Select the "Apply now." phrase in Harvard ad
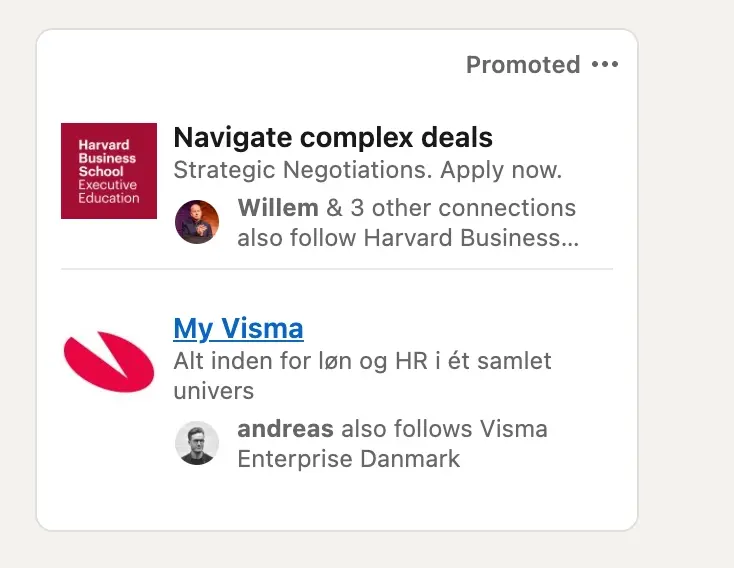Image resolution: width=734 pixels, height=568 pixels. tap(500, 170)
